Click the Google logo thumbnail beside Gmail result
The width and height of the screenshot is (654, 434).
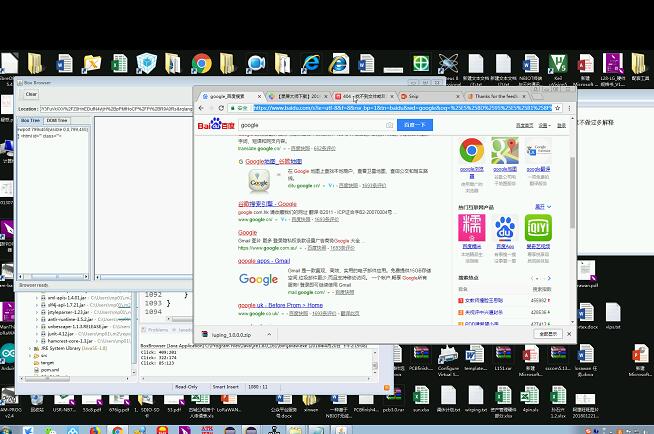[x=259, y=279]
